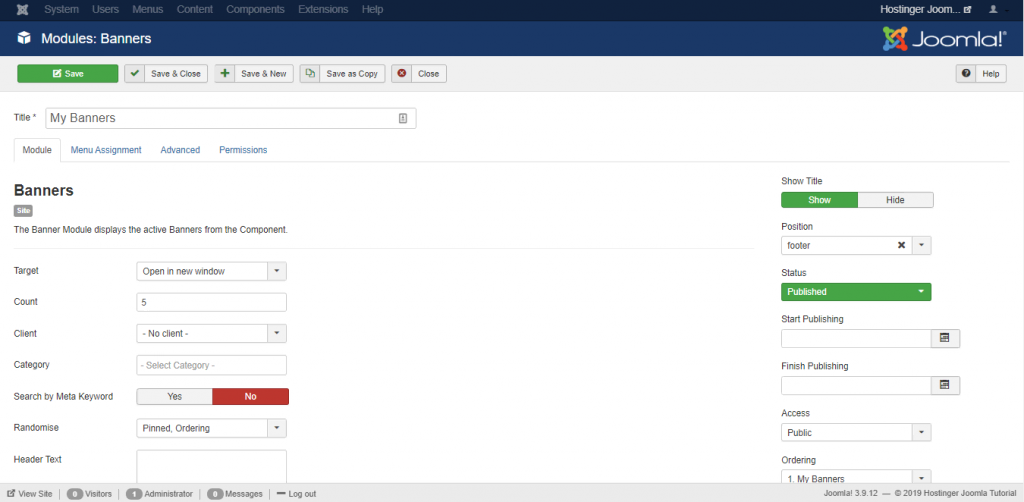Click the copy icon on Save as Copy

tap(310, 74)
